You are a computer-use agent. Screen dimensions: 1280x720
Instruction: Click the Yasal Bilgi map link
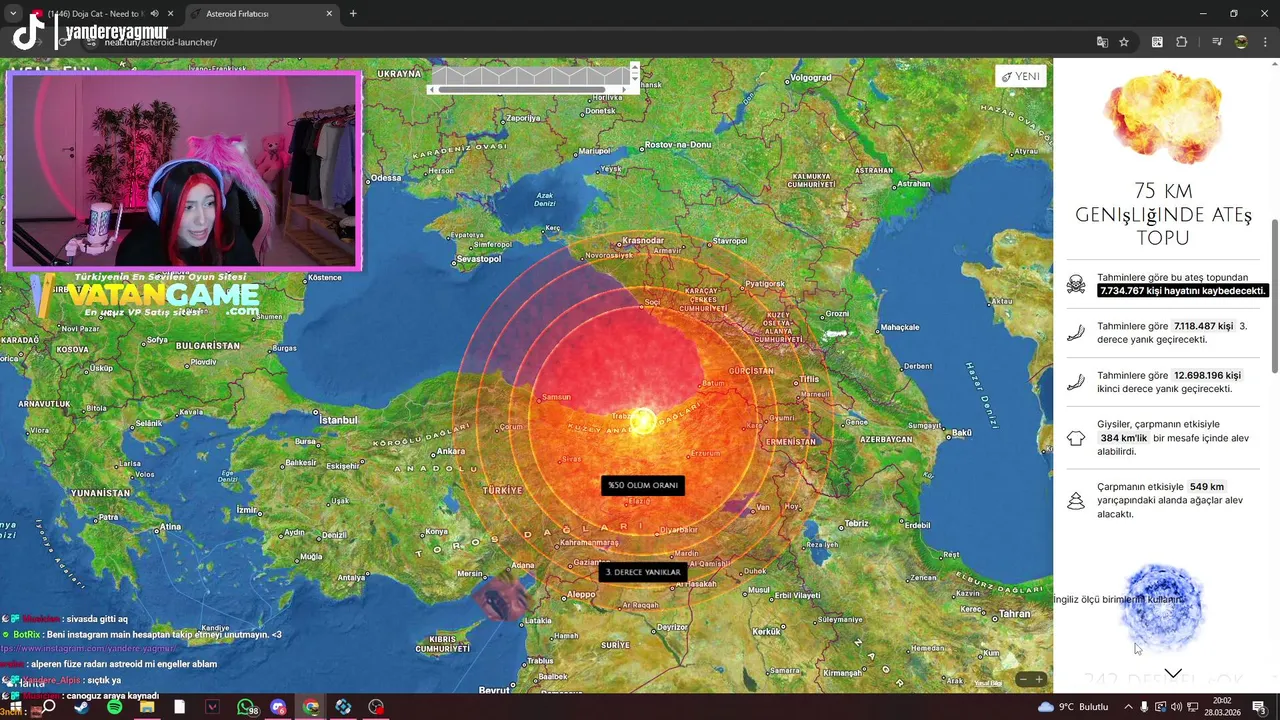pyautogui.click(x=988, y=684)
